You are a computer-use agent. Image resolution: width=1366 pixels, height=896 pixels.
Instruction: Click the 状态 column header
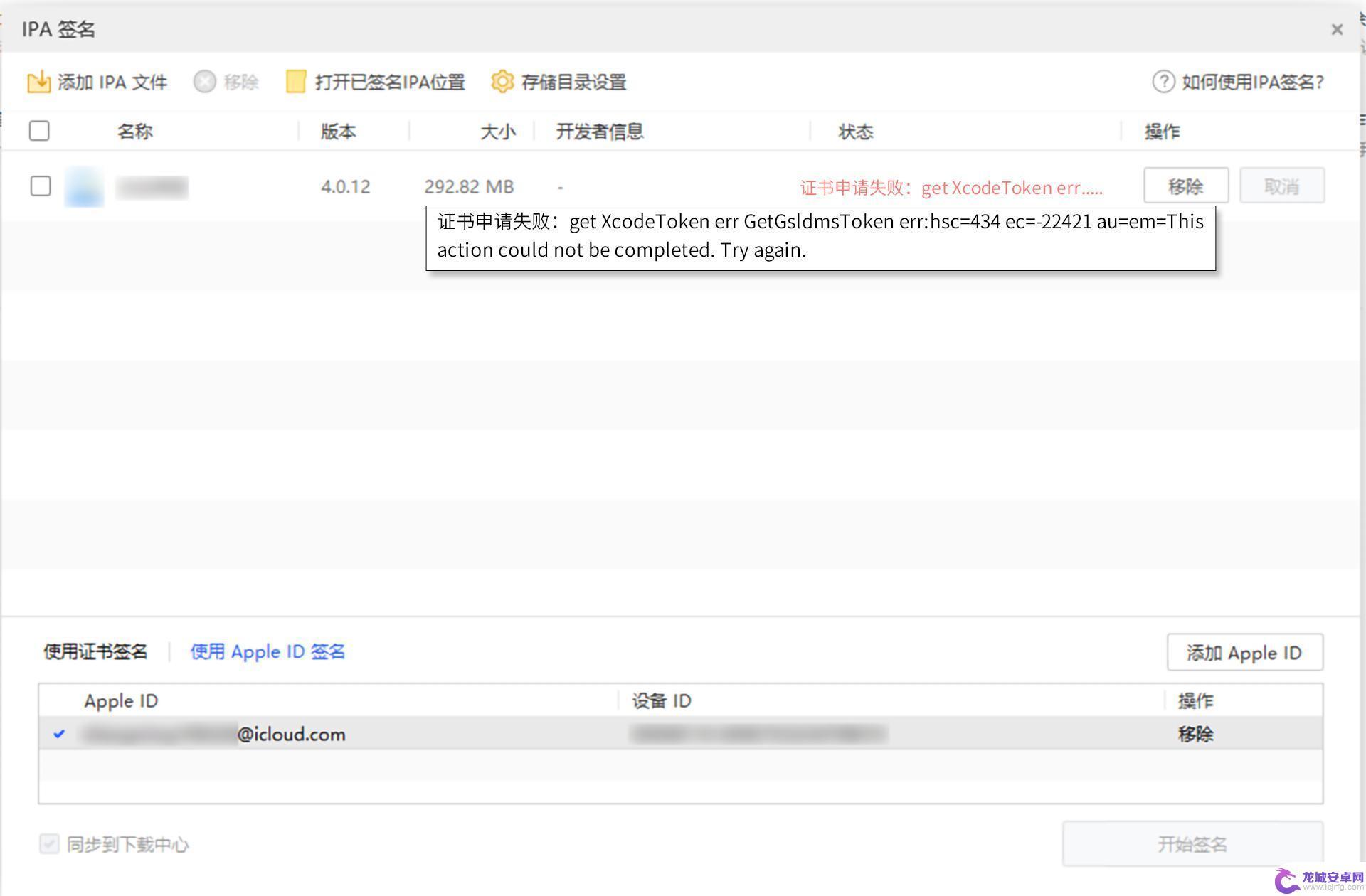[855, 132]
